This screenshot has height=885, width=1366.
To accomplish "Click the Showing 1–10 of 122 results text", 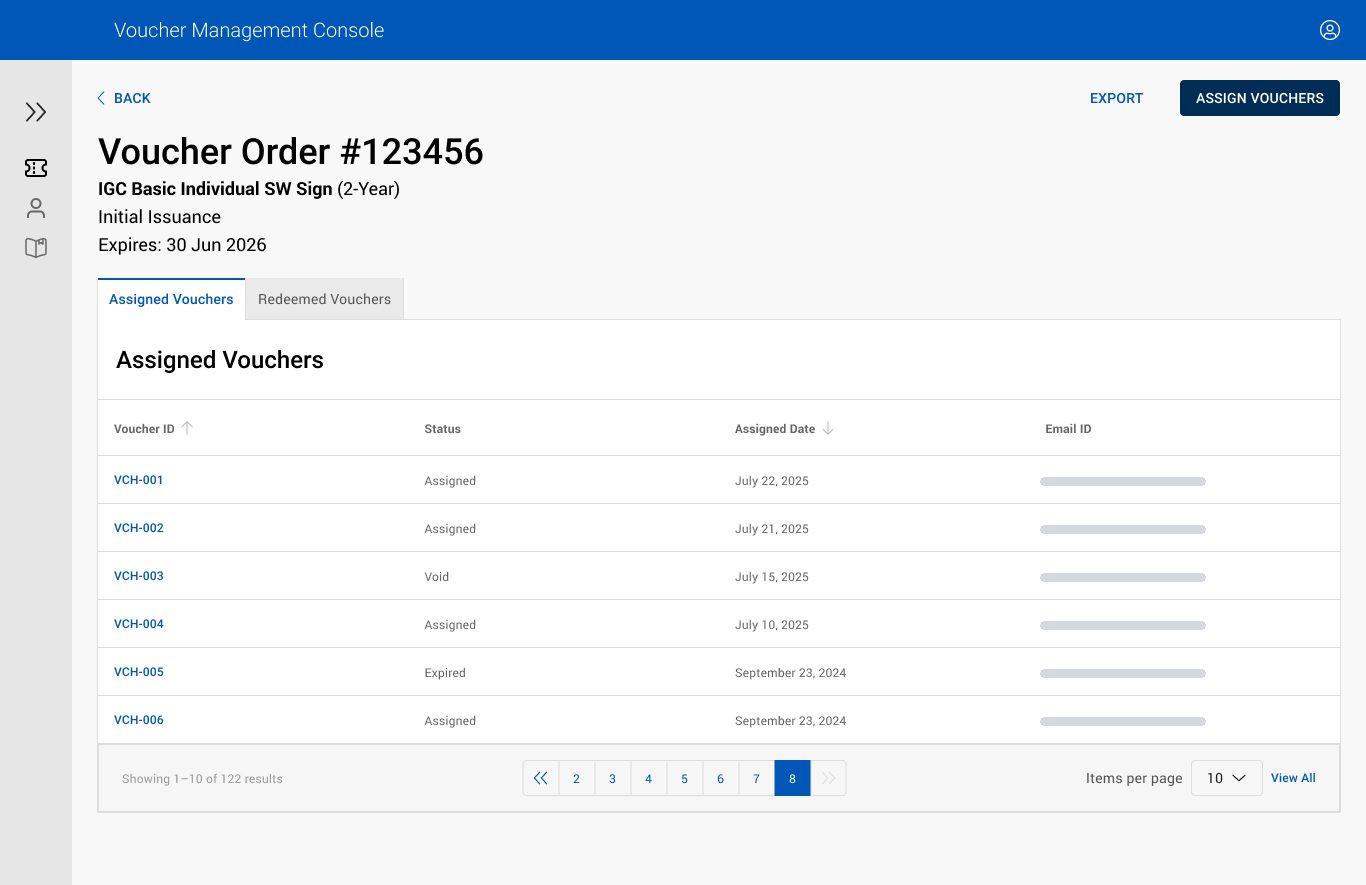I will 202,779.
